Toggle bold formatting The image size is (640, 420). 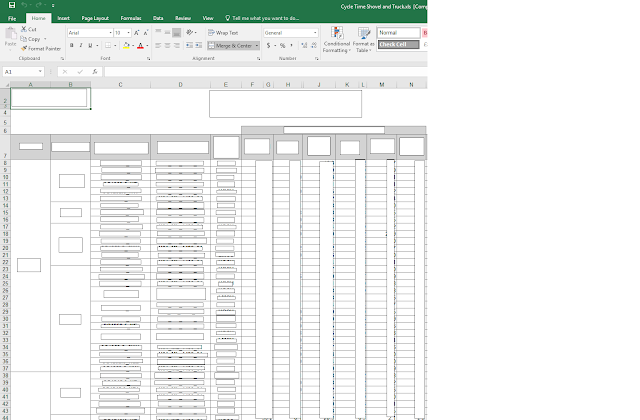point(72,45)
